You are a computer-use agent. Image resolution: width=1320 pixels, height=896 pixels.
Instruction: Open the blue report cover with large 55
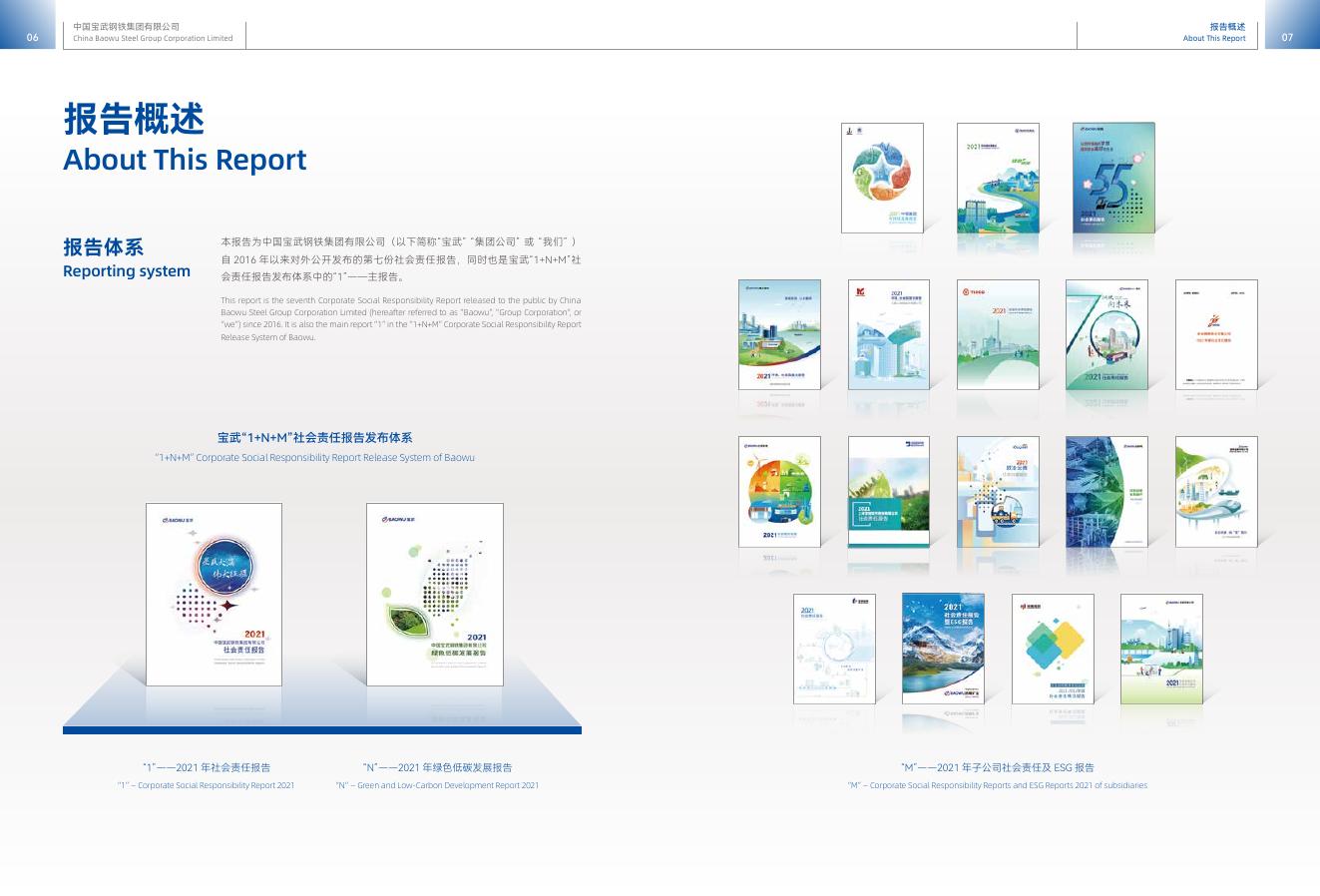pos(1113,178)
